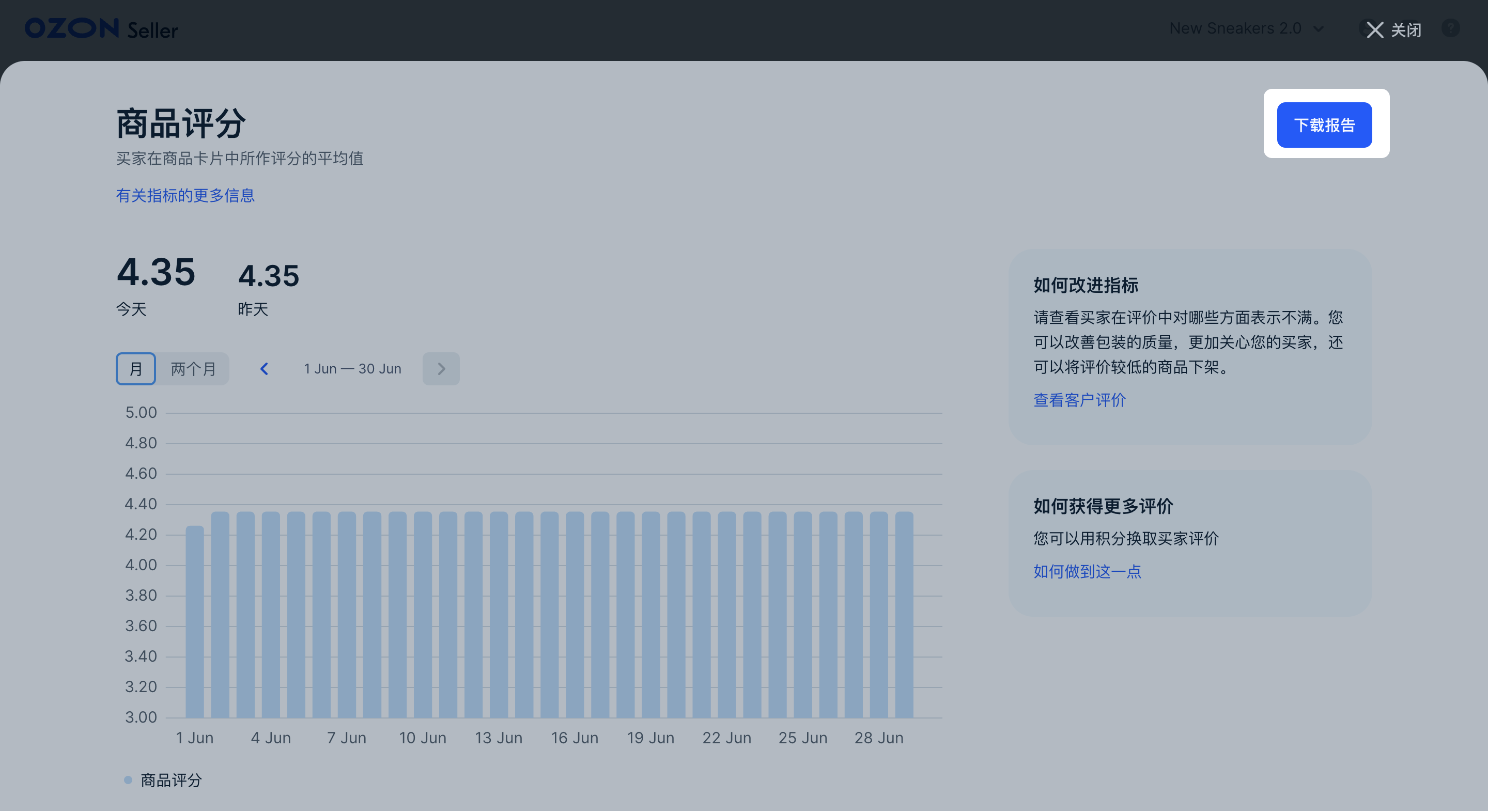Image resolution: width=1488 pixels, height=812 pixels.
Task: Click the right navigation arrow icon
Action: [441, 369]
